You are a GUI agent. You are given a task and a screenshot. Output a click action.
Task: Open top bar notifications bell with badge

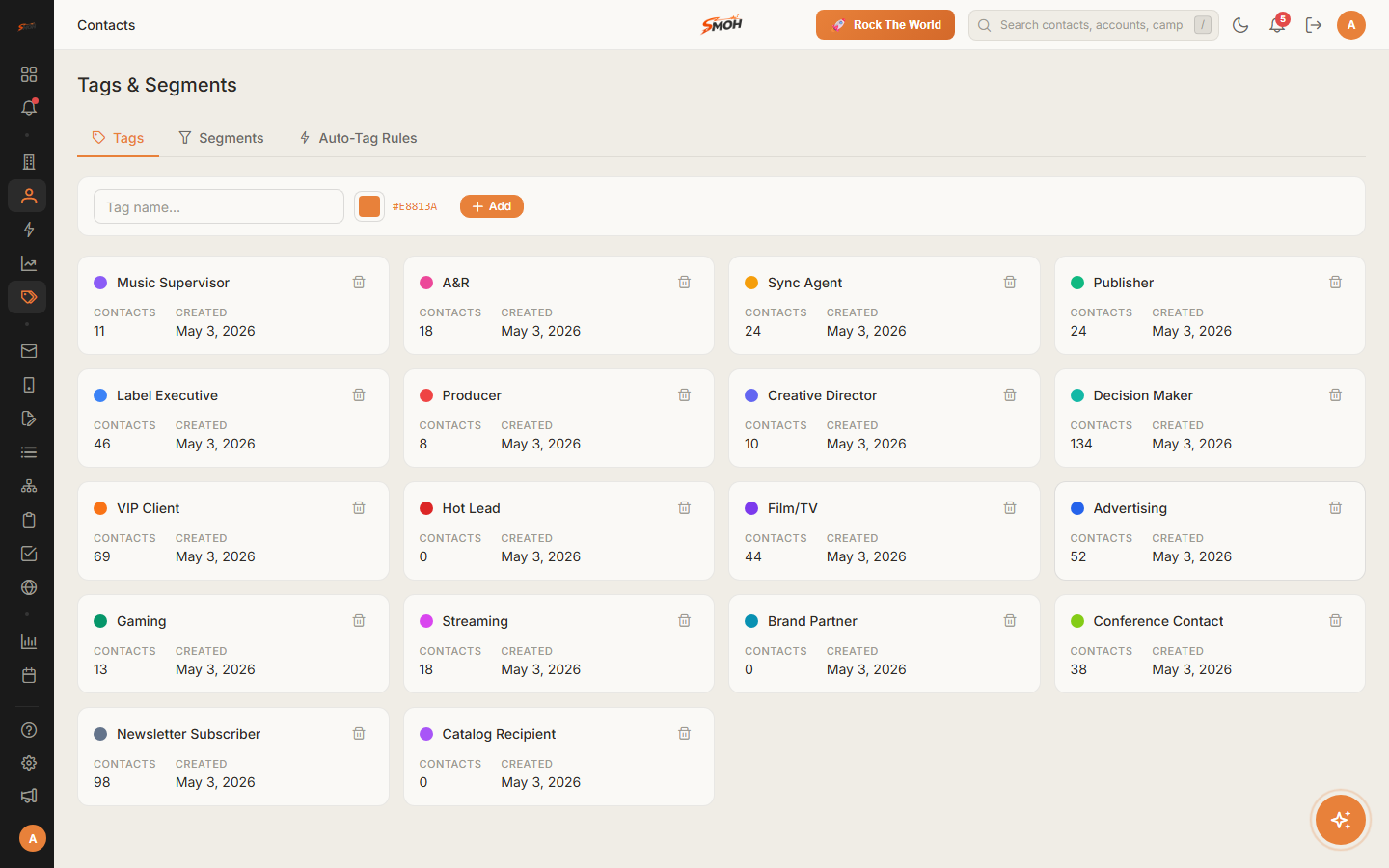(x=1277, y=25)
